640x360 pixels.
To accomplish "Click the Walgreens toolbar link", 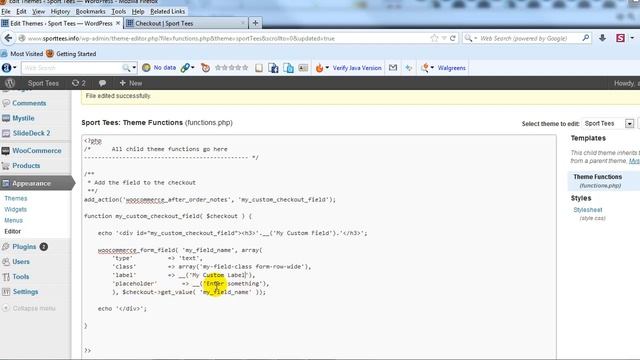I will click(x=451, y=68).
